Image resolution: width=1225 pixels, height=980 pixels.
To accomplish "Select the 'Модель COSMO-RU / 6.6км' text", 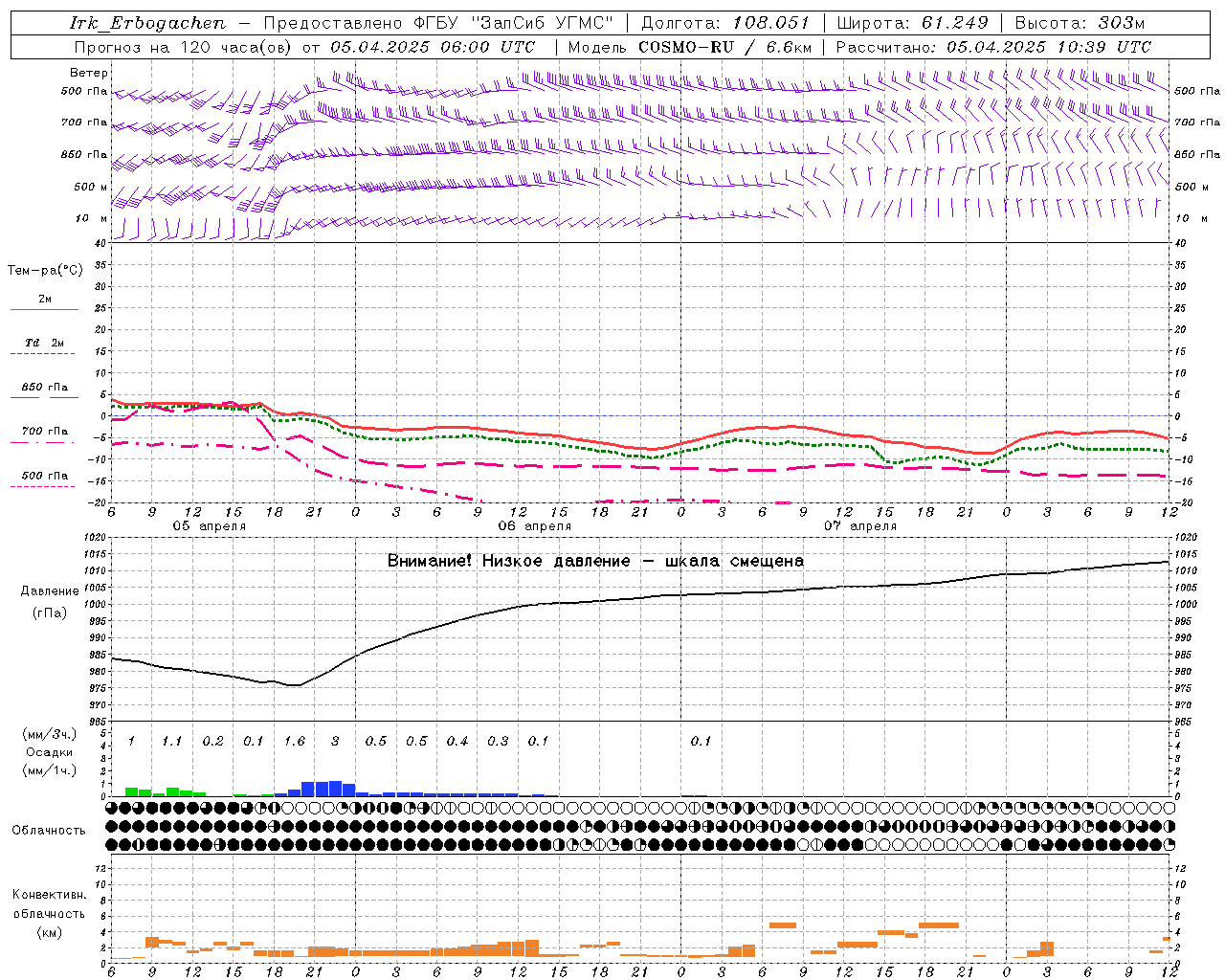I will point(690,47).
